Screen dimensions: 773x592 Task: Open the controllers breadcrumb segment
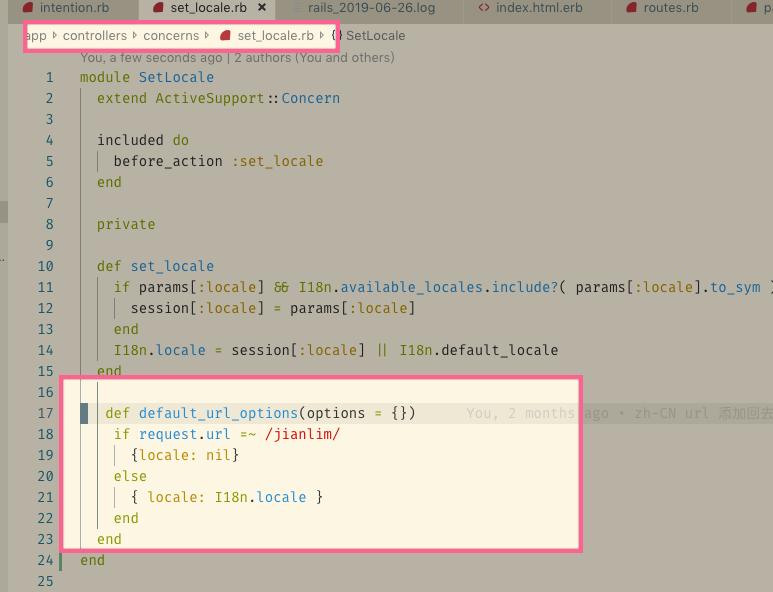coord(95,35)
